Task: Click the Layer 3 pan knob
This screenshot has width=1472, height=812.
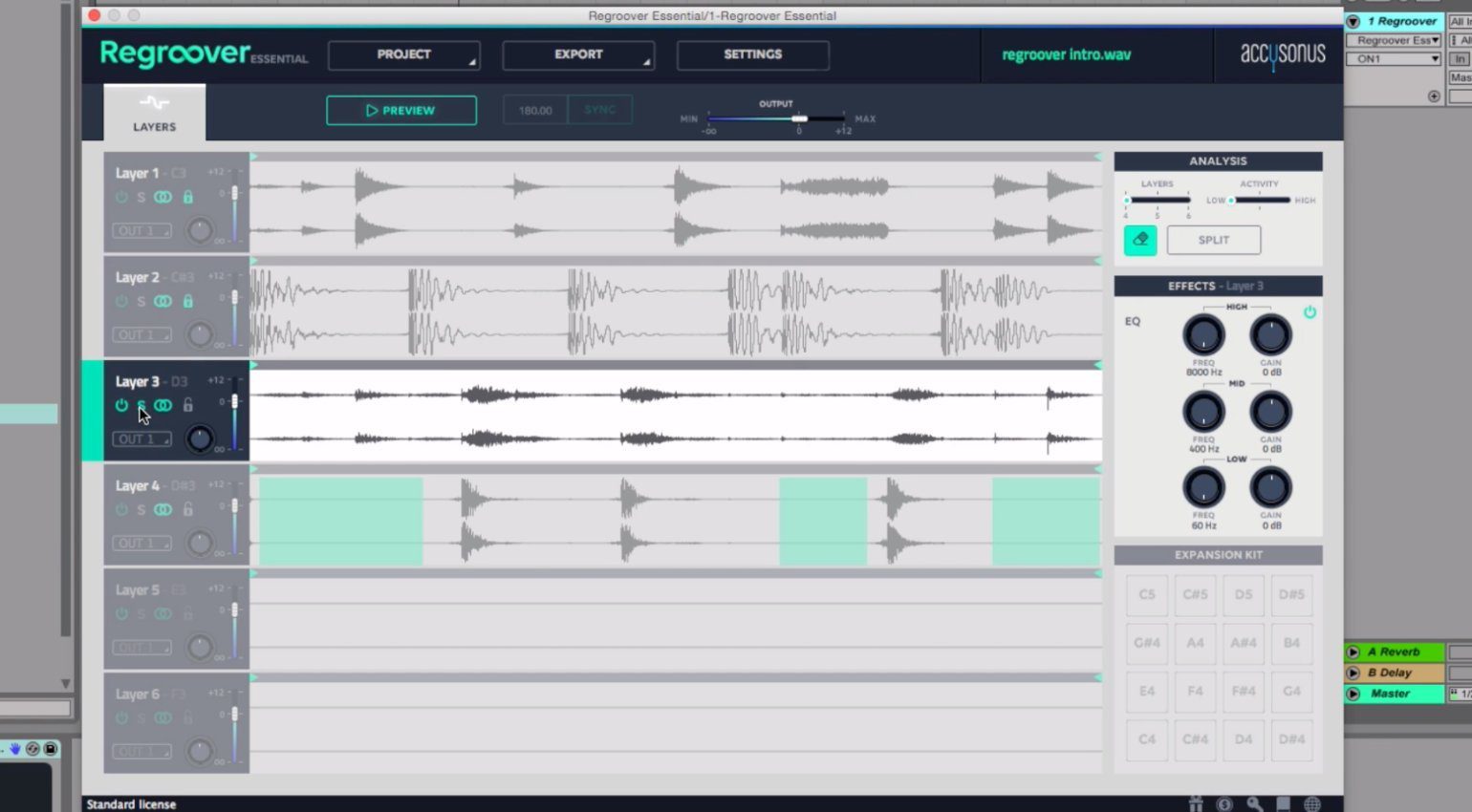Action: (x=199, y=438)
